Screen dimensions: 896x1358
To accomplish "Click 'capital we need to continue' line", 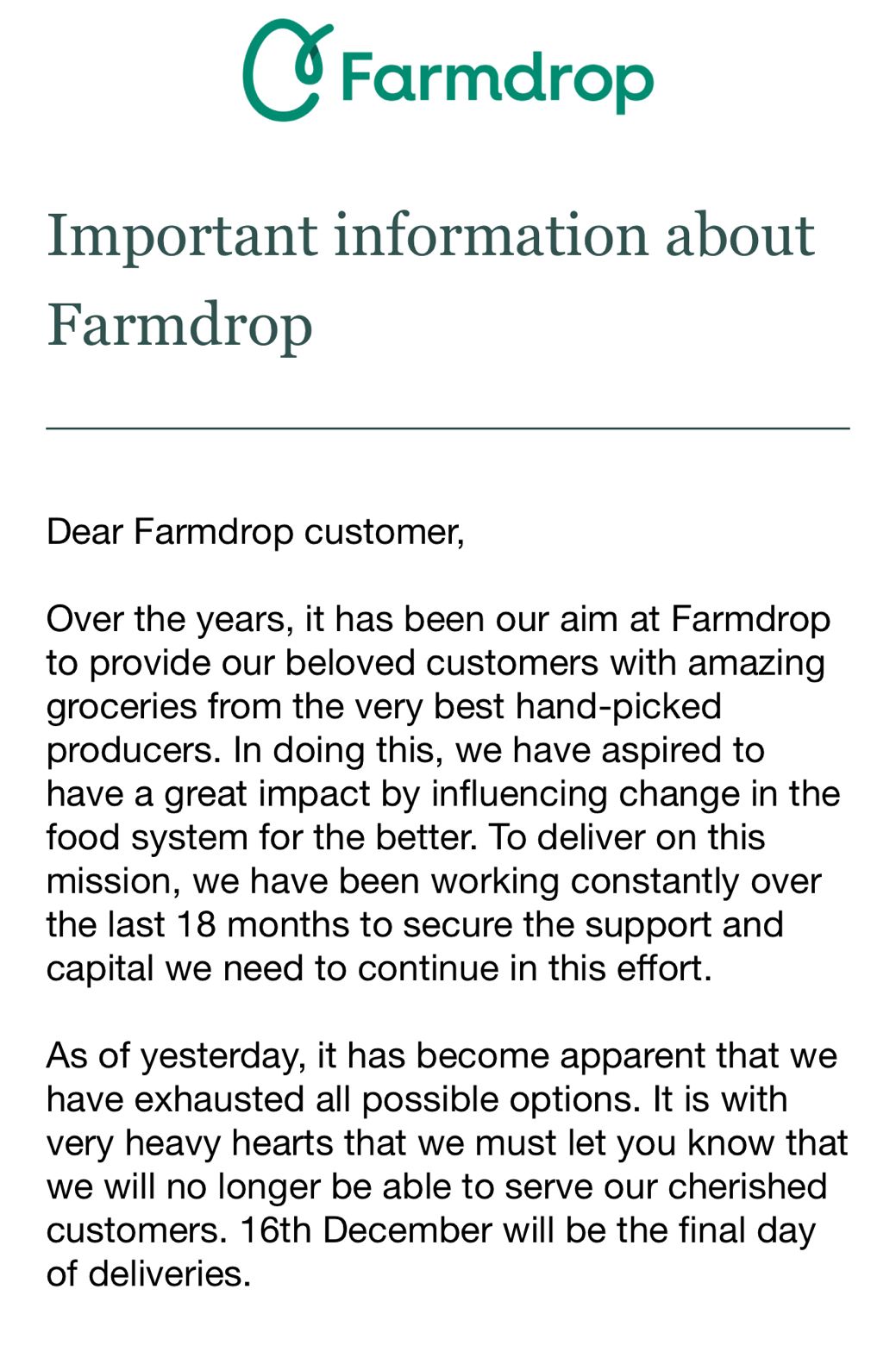I will pyautogui.click(x=273, y=968).
